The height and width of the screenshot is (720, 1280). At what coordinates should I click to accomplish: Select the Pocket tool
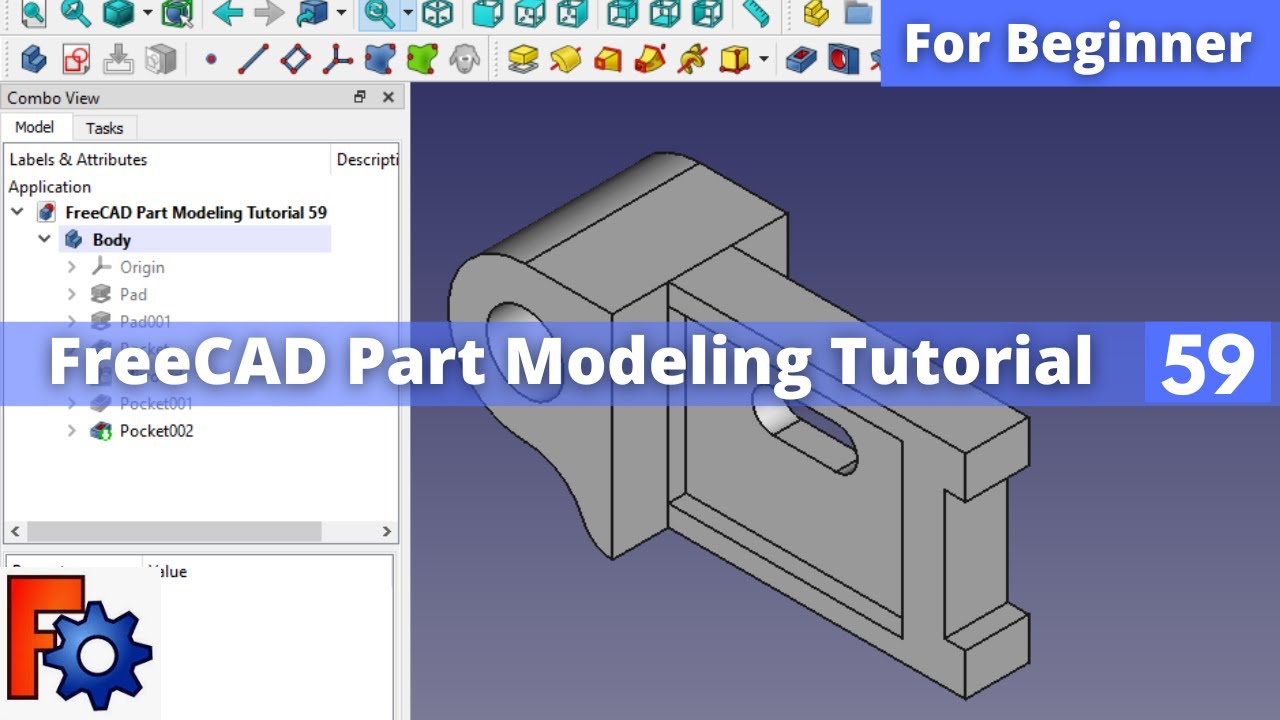tap(801, 59)
